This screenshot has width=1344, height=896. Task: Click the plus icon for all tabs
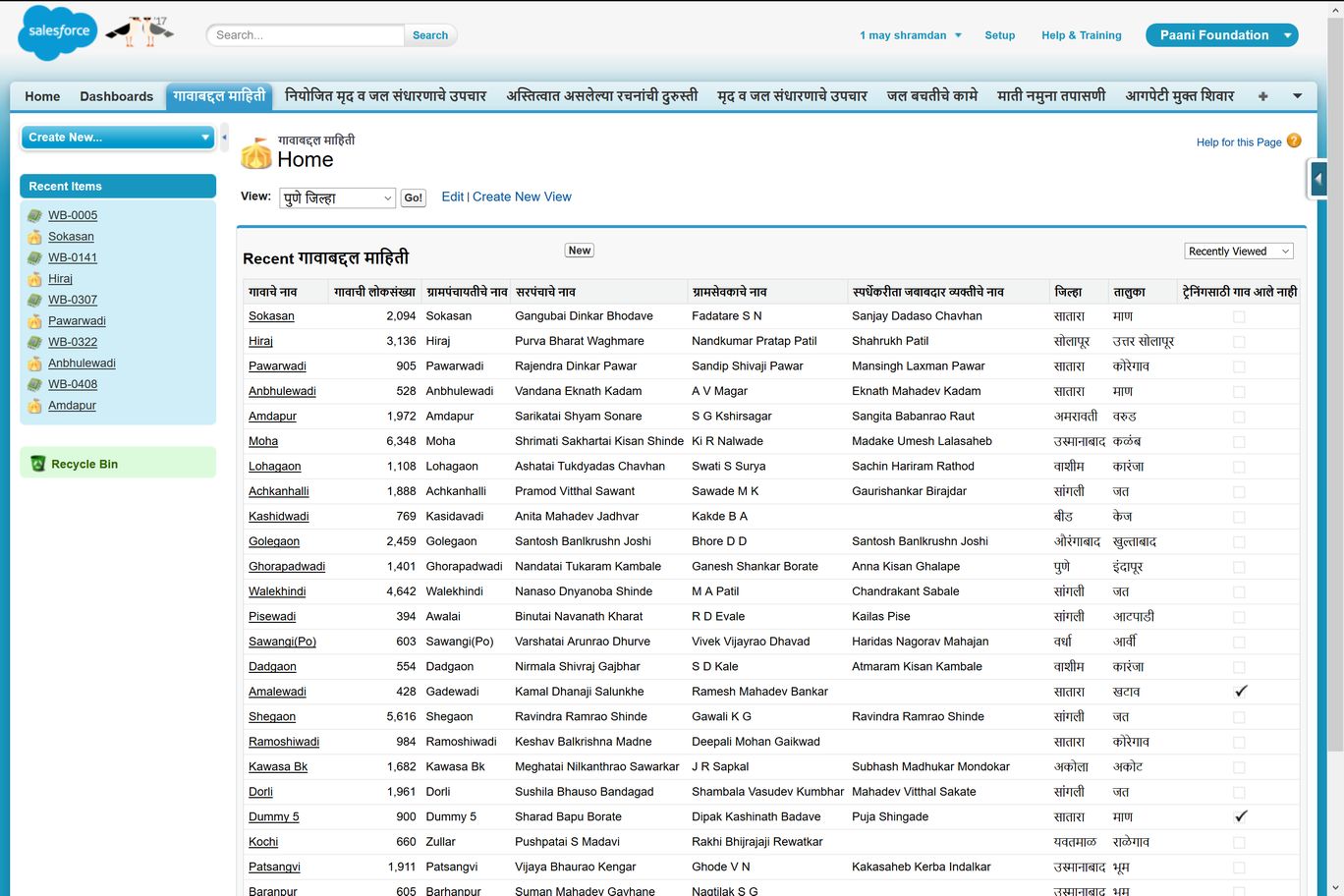point(1262,96)
